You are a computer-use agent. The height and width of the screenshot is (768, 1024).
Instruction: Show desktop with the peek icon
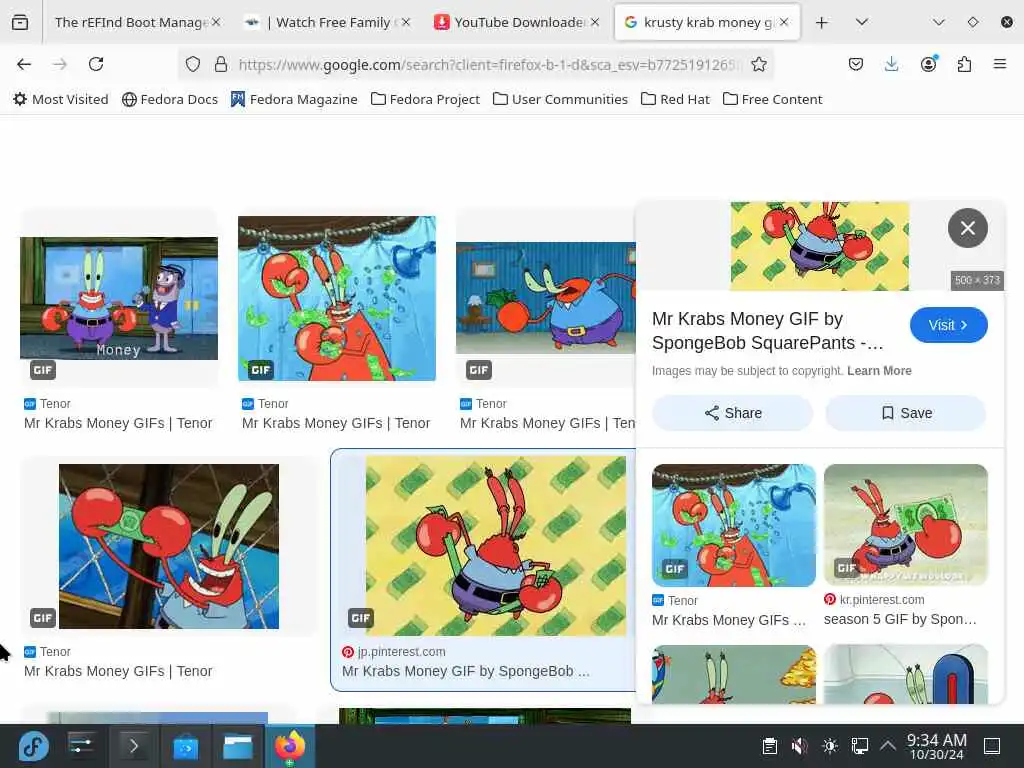point(992,746)
